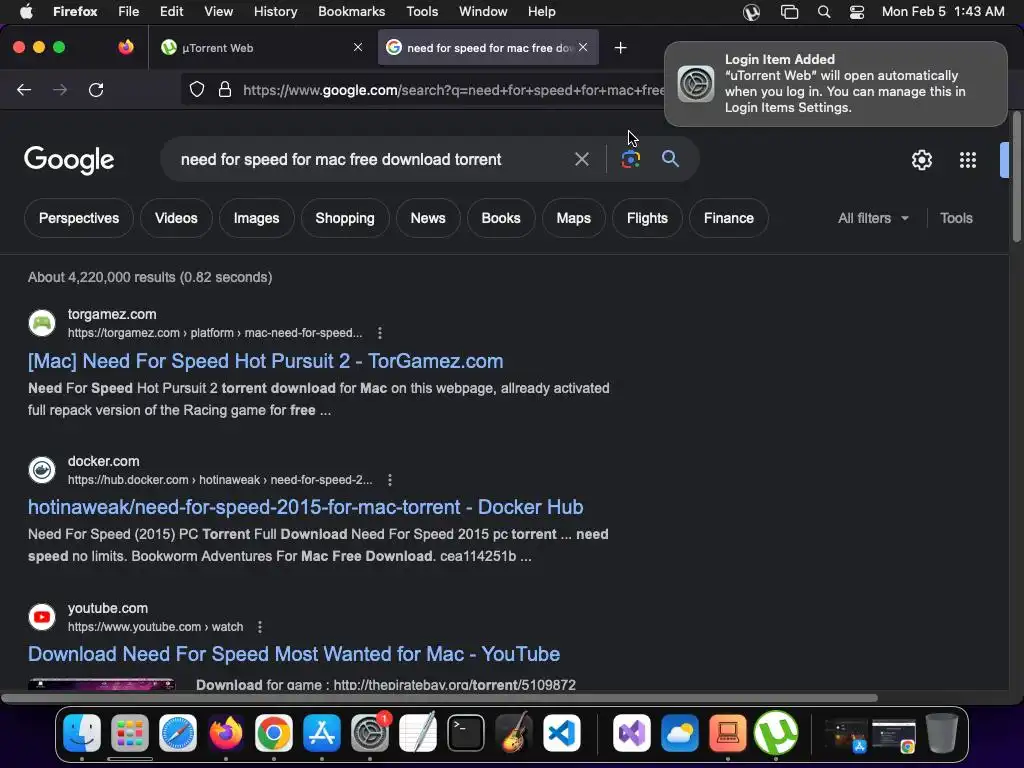Image resolution: width=1024 pixels, height=768 pixels.
Task: Reload the current page
Action: (96, 89)
